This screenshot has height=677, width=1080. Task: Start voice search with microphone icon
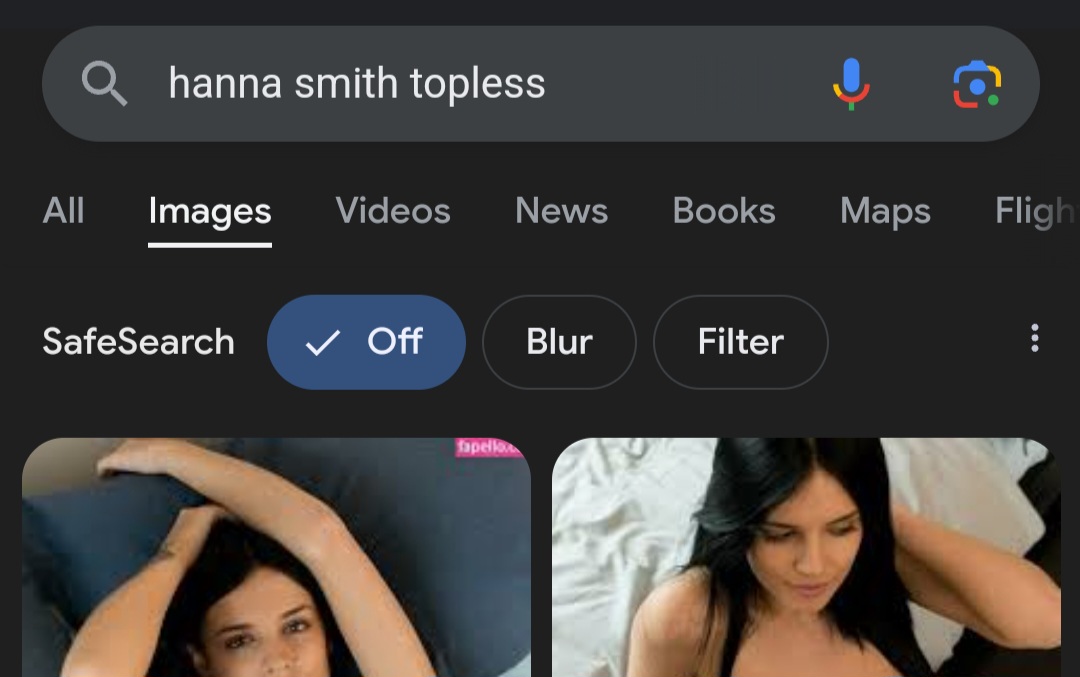(x=851, y=83)
